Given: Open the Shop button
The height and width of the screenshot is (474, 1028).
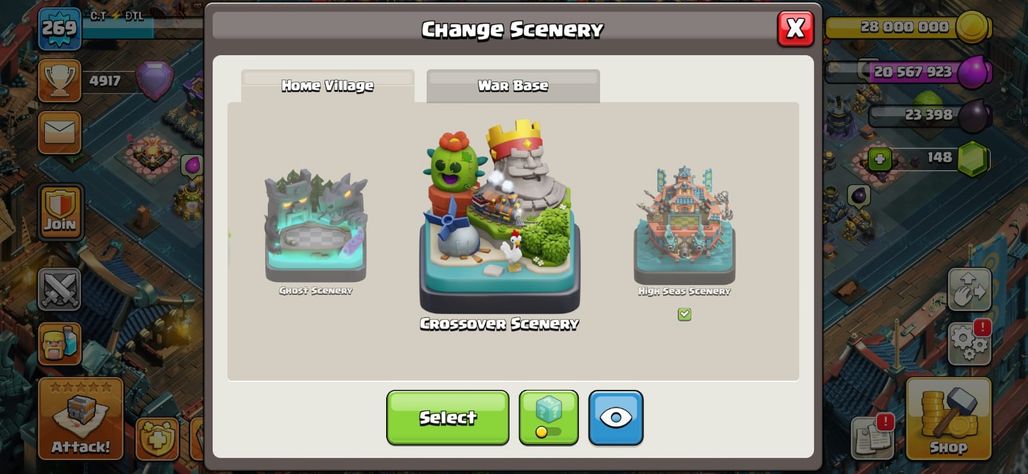Looking at the screenshot, I should coord(948,418).
